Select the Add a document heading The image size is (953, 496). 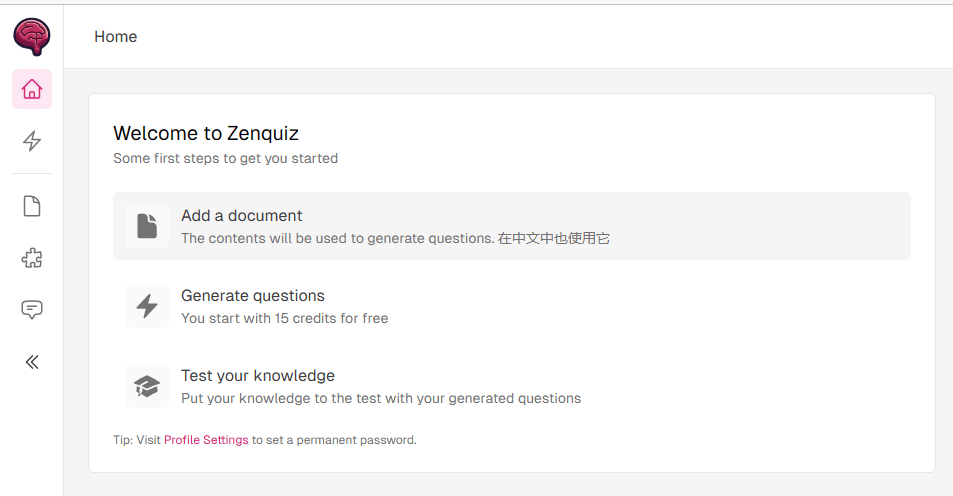click(241, 216)
